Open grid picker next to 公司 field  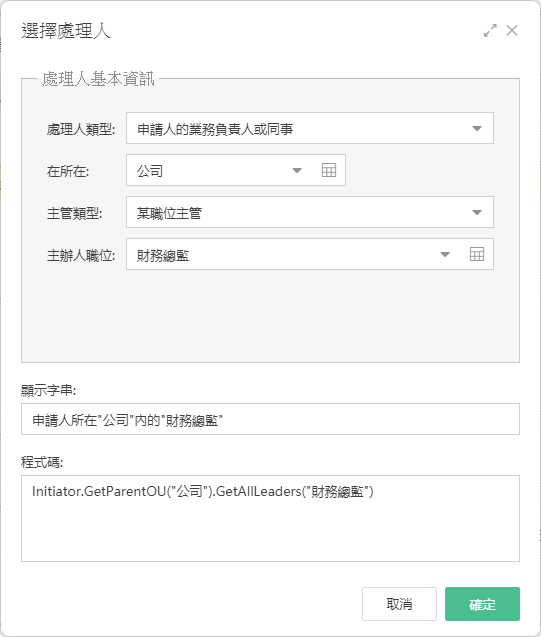pos(329,170)
